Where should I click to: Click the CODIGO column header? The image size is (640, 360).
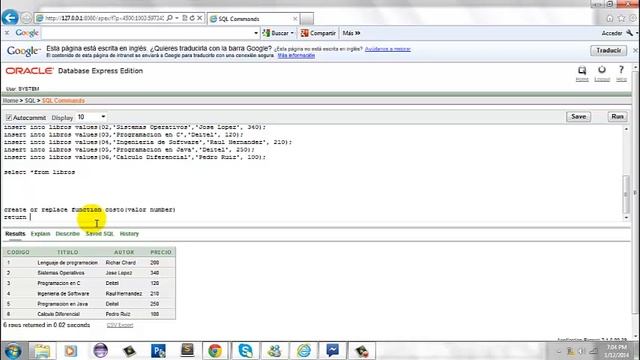point(18,252)
